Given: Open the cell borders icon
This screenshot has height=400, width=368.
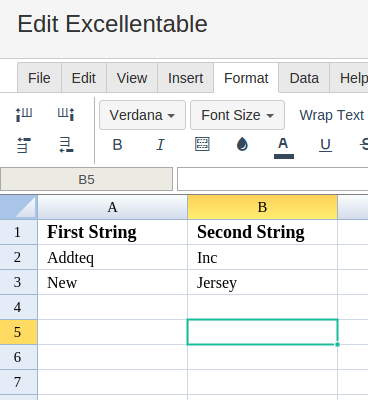Looking at the screenshot, I should (202, 144).
